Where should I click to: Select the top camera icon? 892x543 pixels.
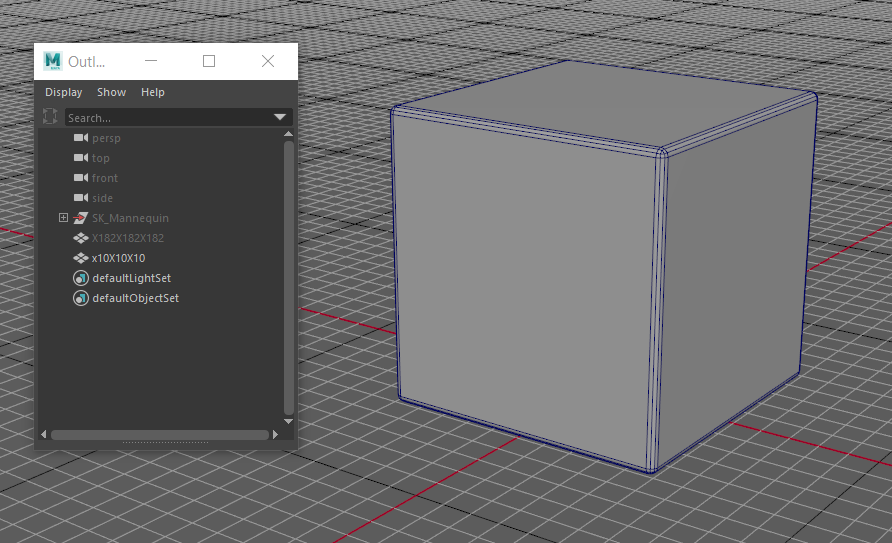81,157
